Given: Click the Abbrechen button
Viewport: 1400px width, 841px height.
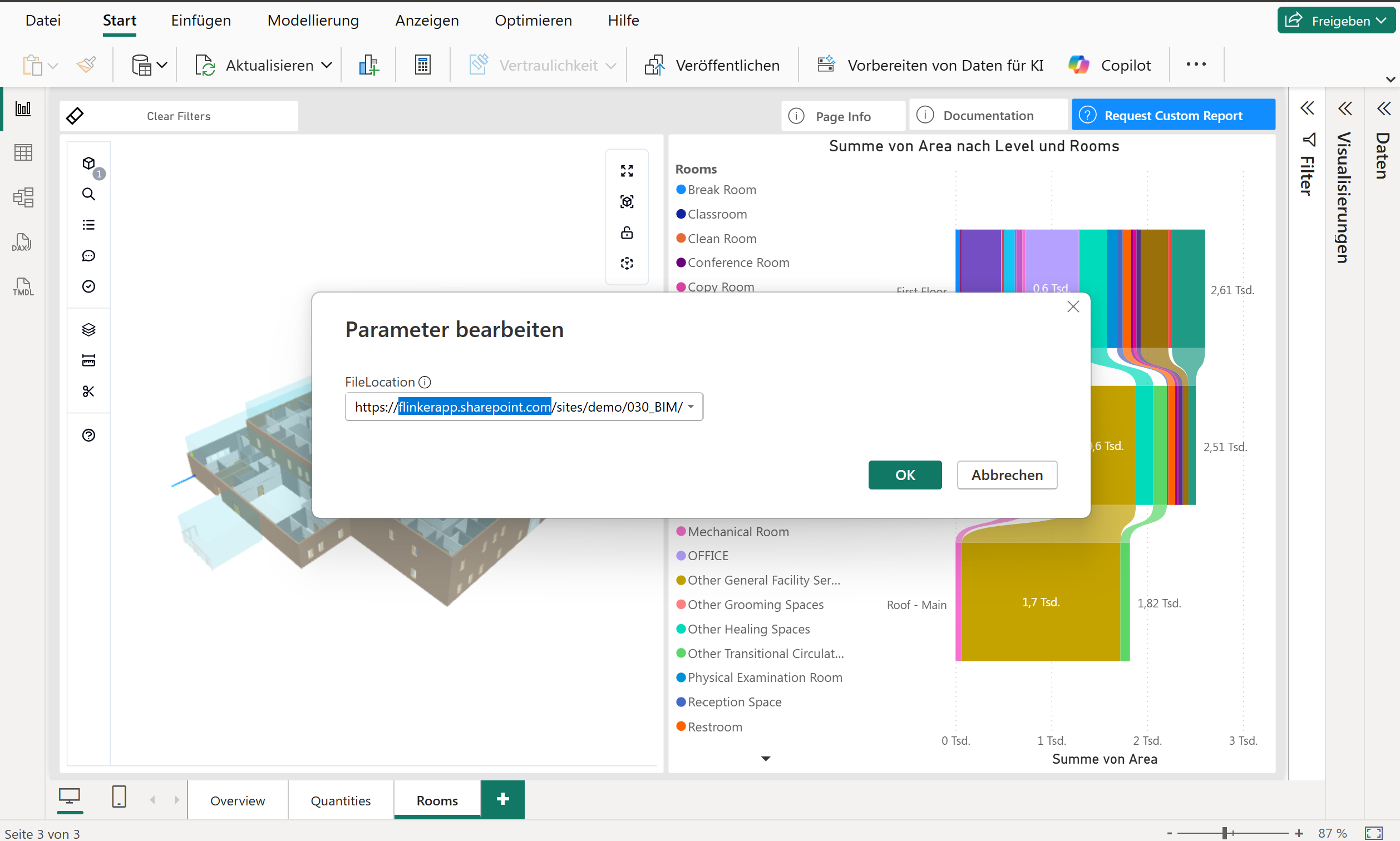Looking at the screenshot, I should (1007, 475).
